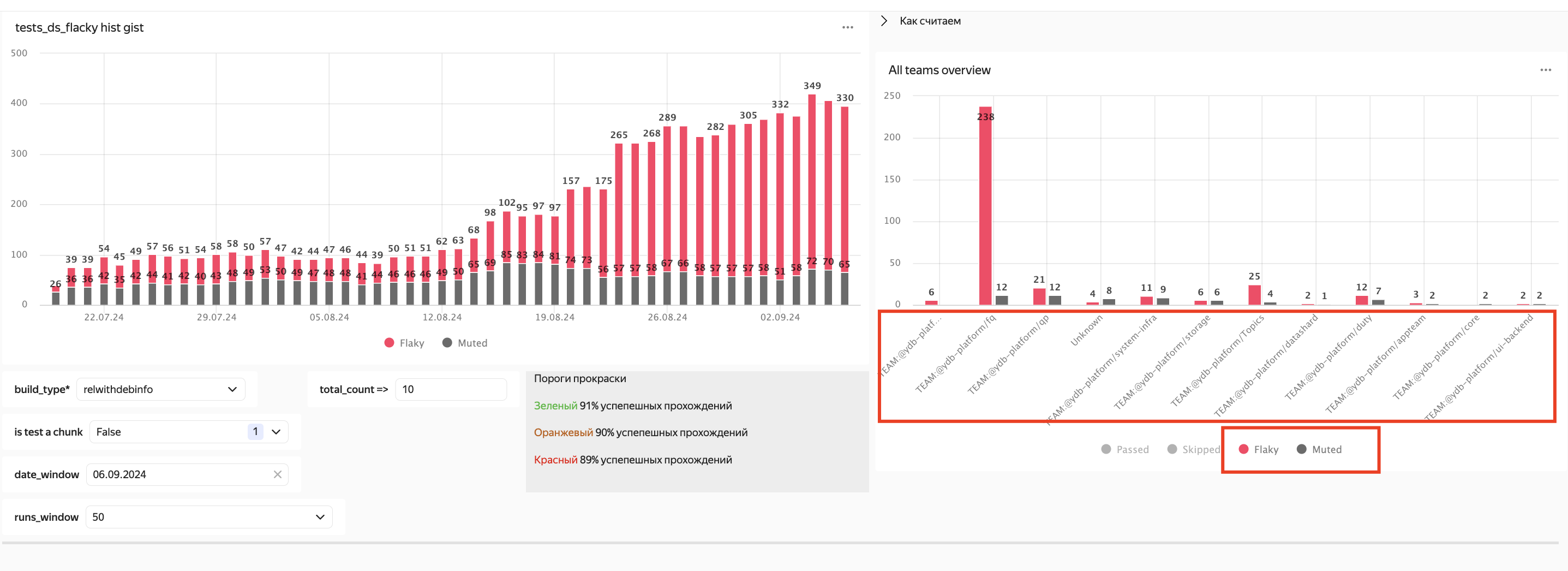Click the 349 peak bar in hist chart
The image size is (1568, 571).
click(x=812, y=181)
